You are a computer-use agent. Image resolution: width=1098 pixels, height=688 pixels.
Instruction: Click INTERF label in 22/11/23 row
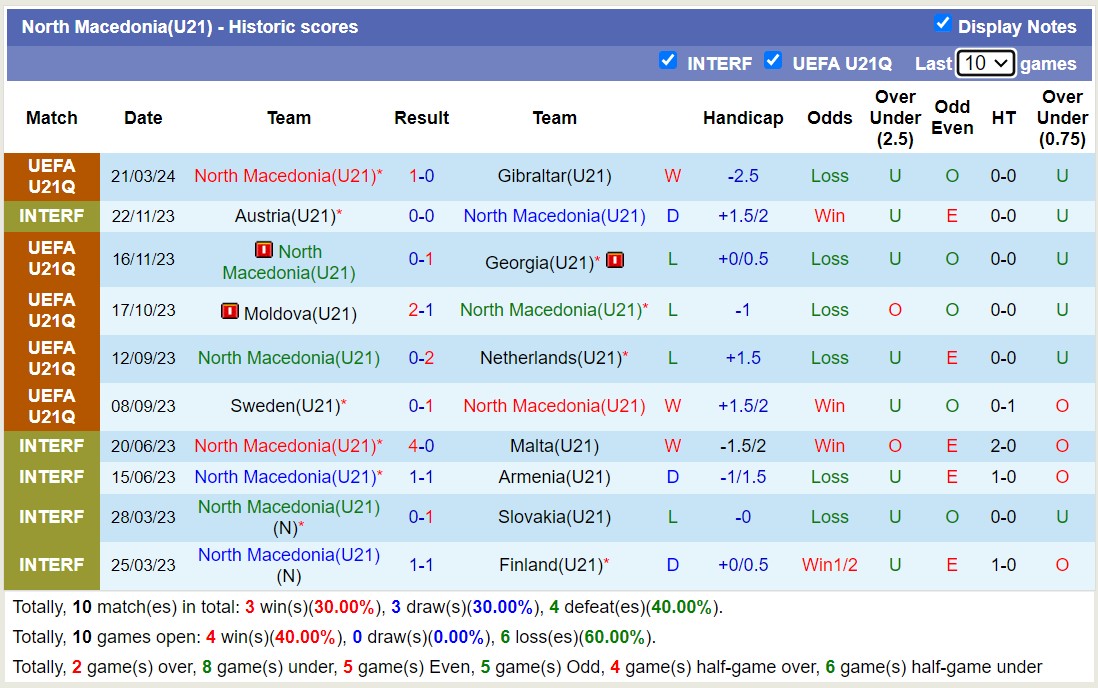coord(52,216)
